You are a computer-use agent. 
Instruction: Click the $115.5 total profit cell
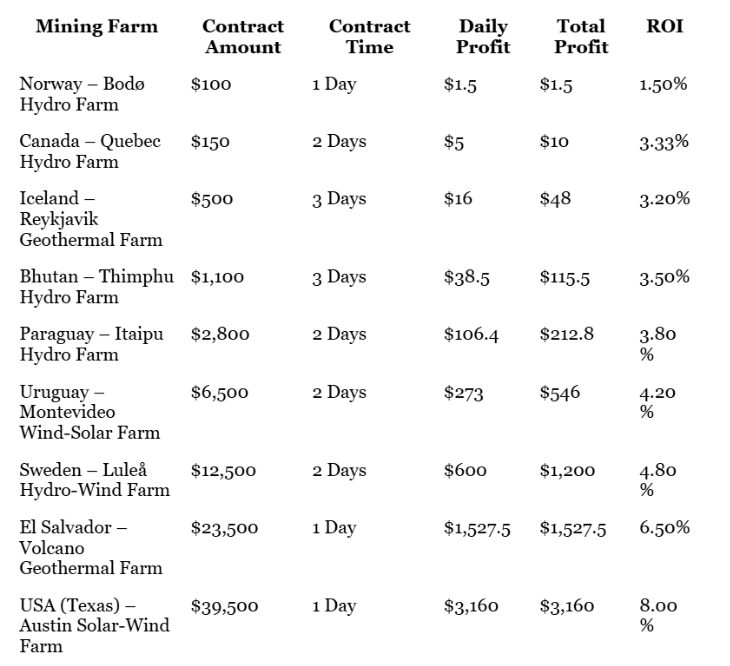pyautogui.click(x=565, y=278)
